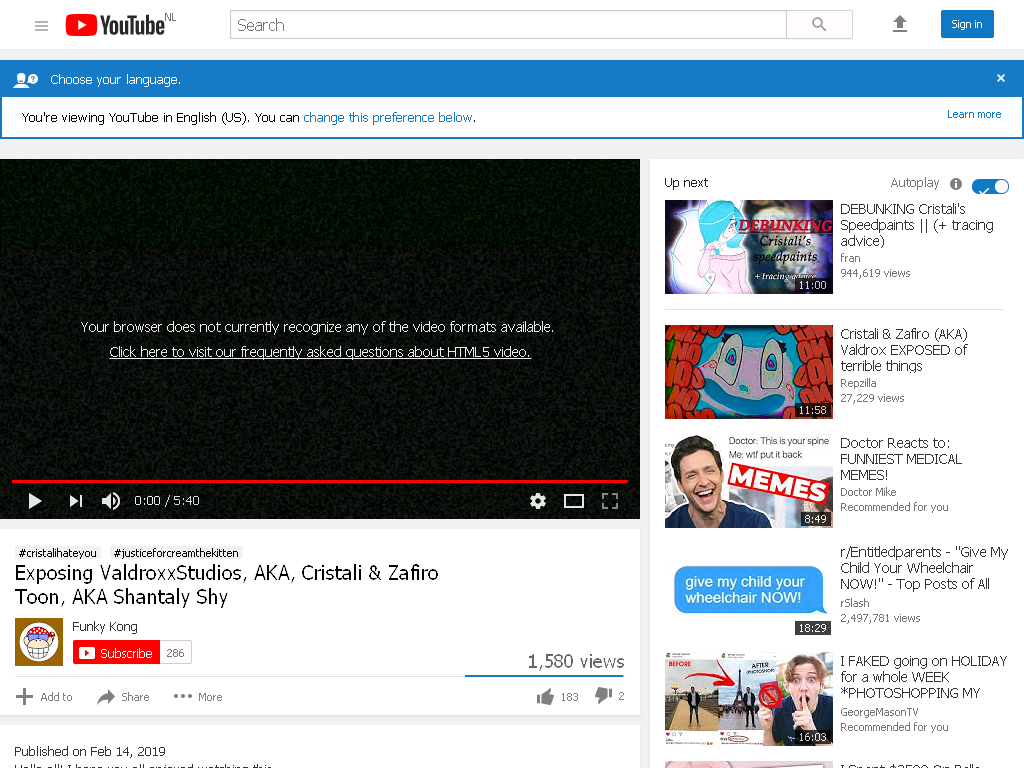Screen dimensions: 1024x768
Task: Show Autoplay info tooltip icon
Action: pos(955,184)
